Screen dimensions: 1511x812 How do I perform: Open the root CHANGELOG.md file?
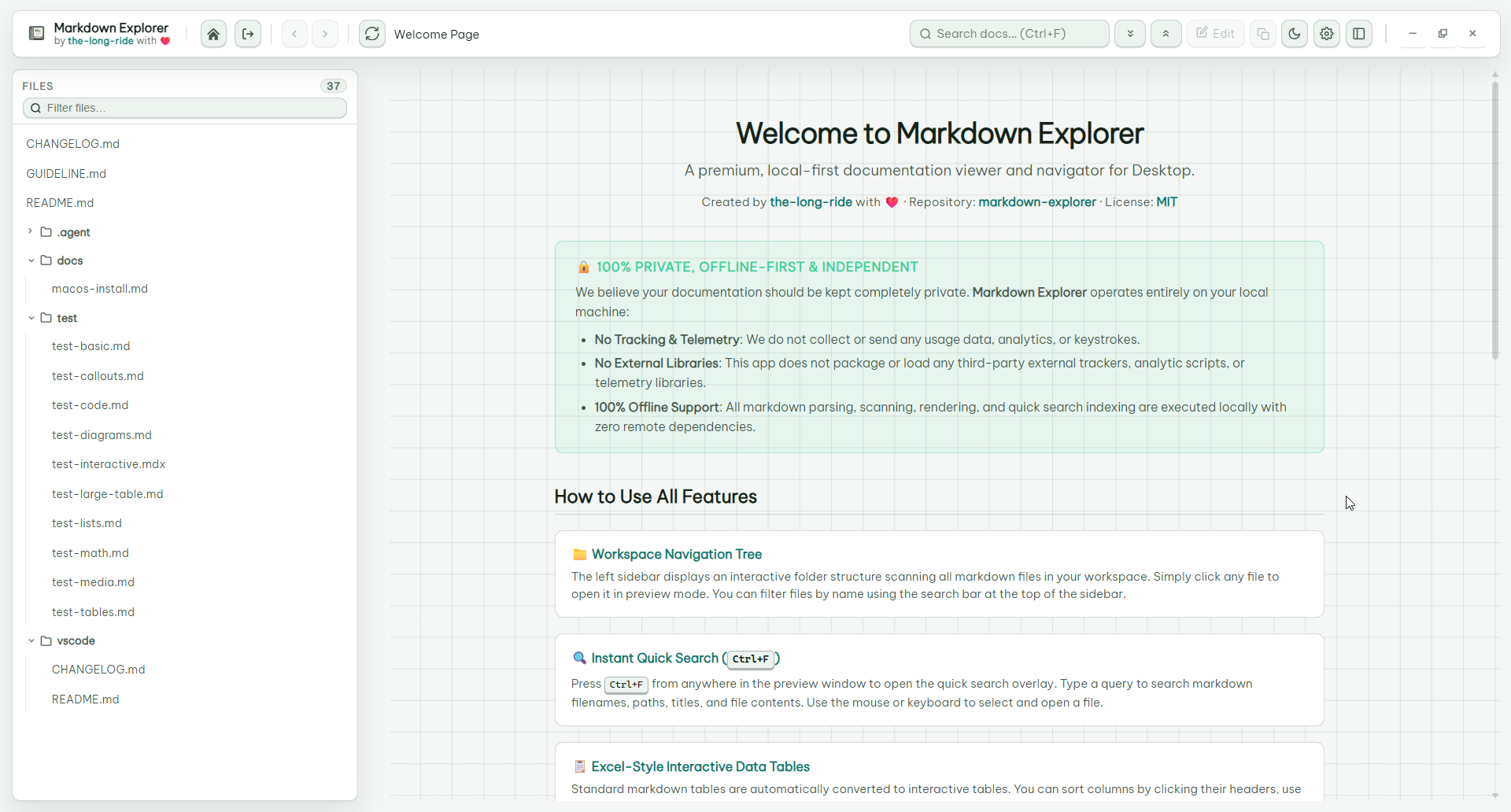pos(72,144)
